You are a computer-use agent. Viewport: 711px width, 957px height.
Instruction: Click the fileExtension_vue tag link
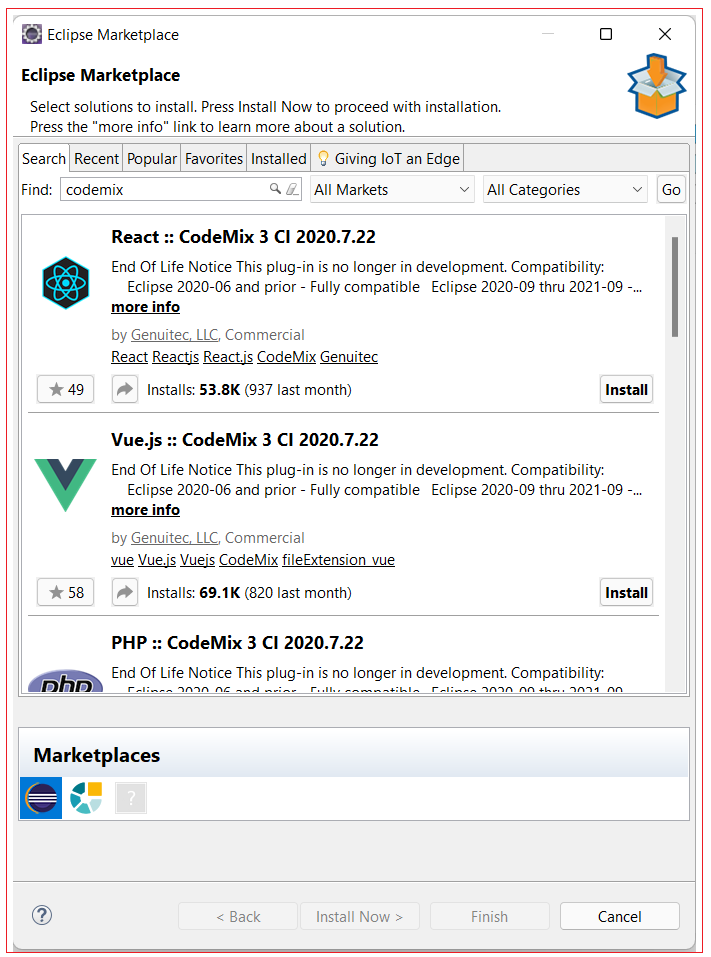tap(338, 560)
